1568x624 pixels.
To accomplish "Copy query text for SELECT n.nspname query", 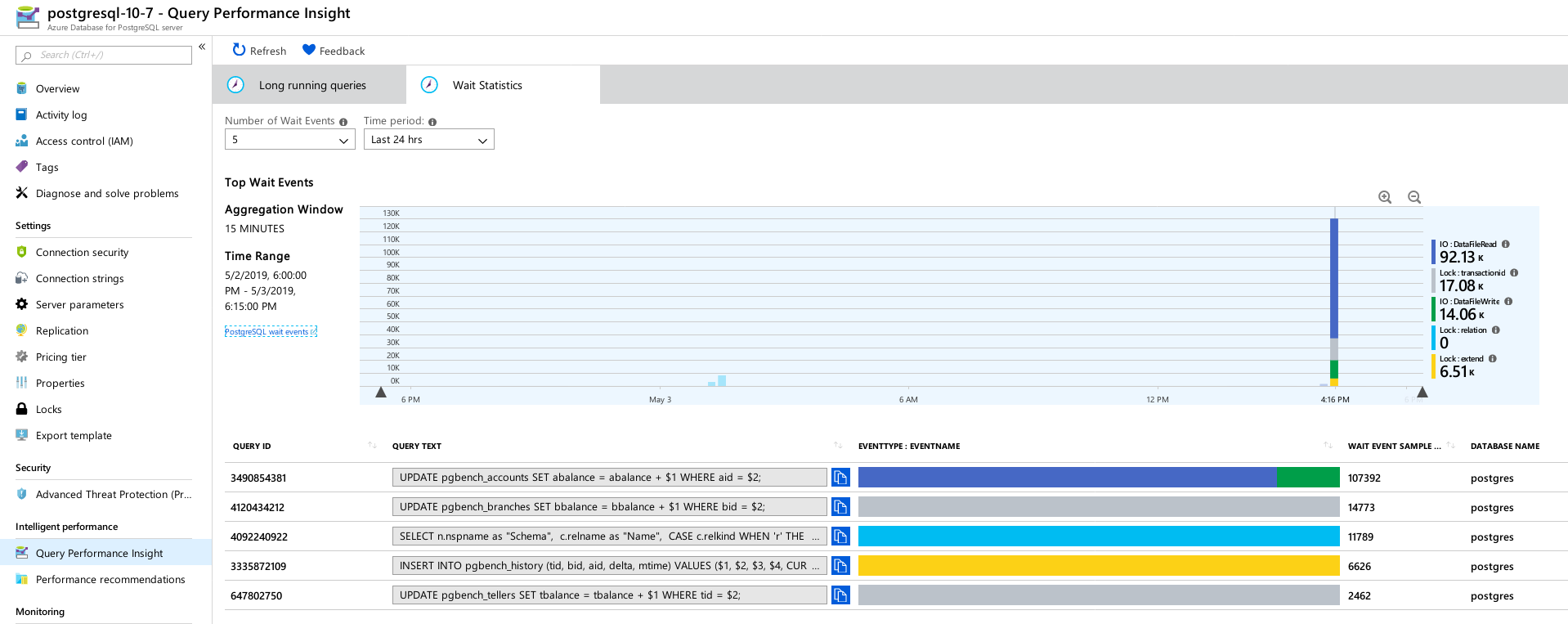I will click(840, 536).
